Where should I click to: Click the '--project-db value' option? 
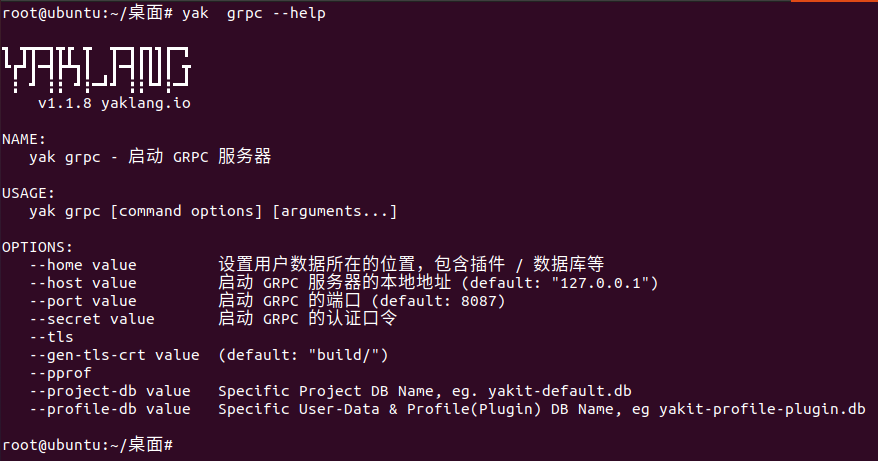tap(110, 391)
